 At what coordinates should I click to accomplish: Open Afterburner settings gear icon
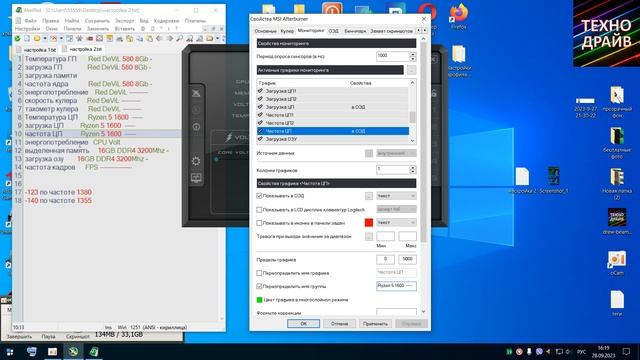[x=196, y=161]
